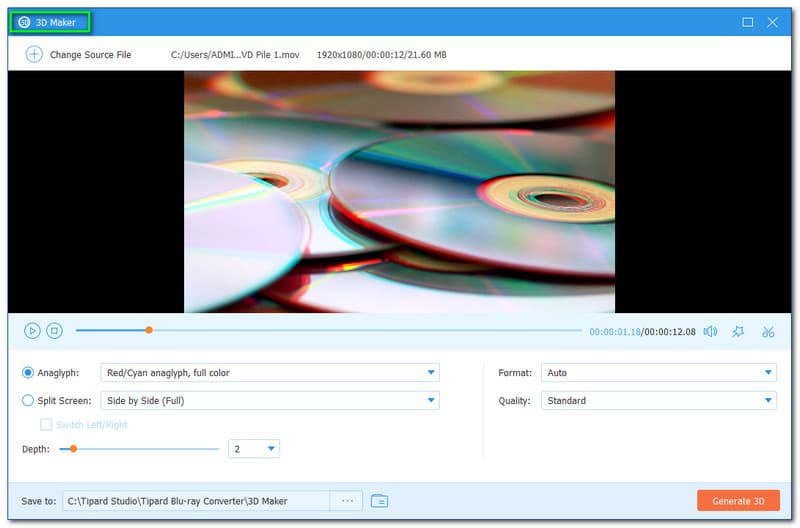Expand the Red/Cyan anaglyph dropdown
The image size is (800, 528).
point(270,373)
